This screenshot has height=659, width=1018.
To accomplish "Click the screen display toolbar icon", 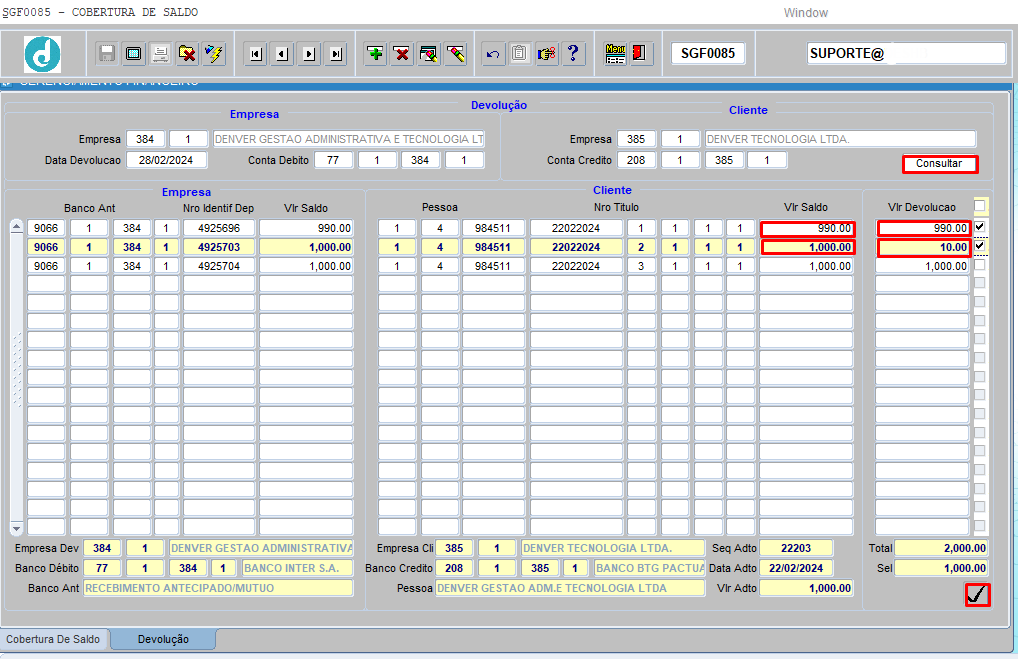I will 134,53.
